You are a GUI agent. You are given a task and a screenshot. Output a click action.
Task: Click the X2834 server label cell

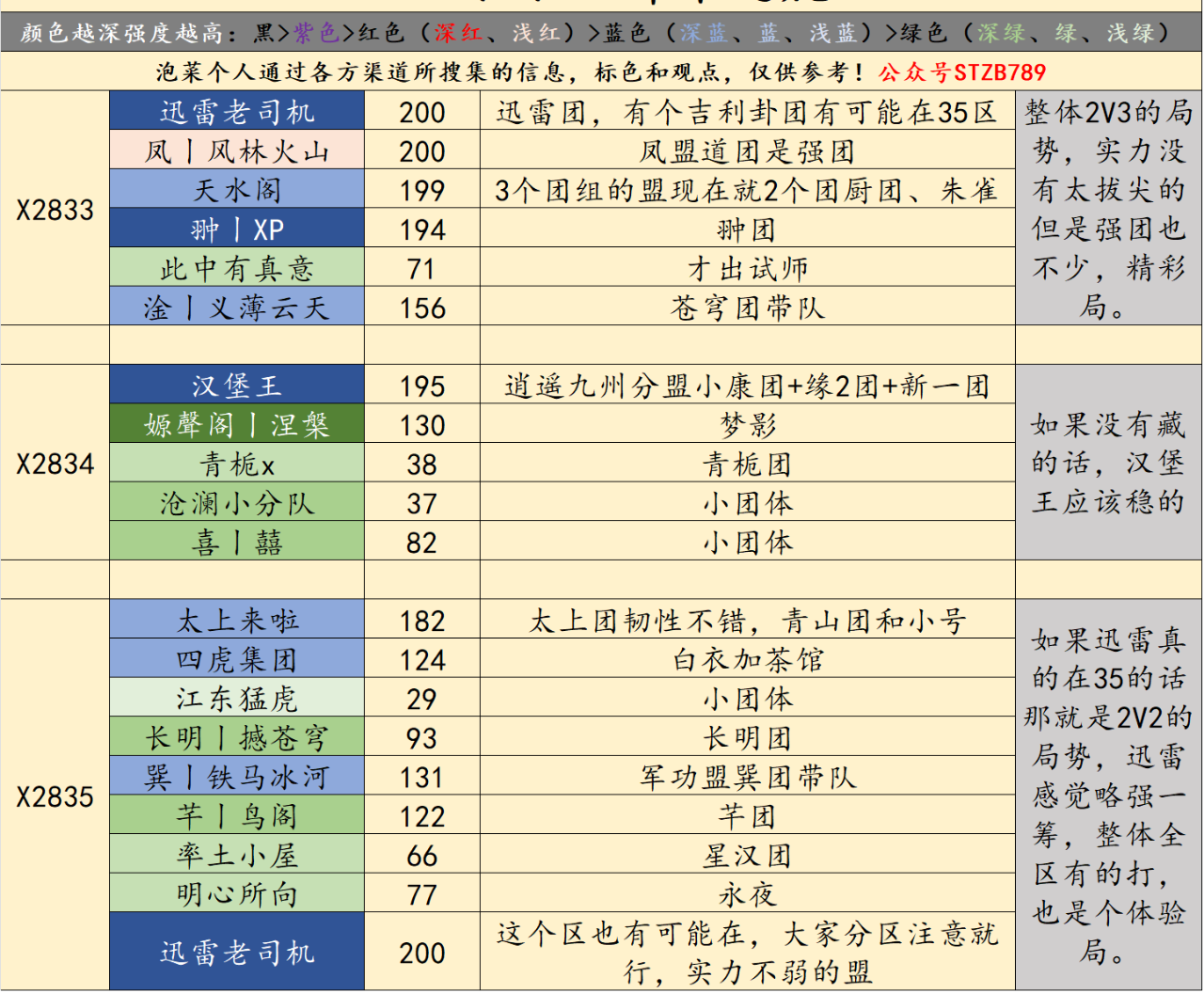[x=55, y=464]
